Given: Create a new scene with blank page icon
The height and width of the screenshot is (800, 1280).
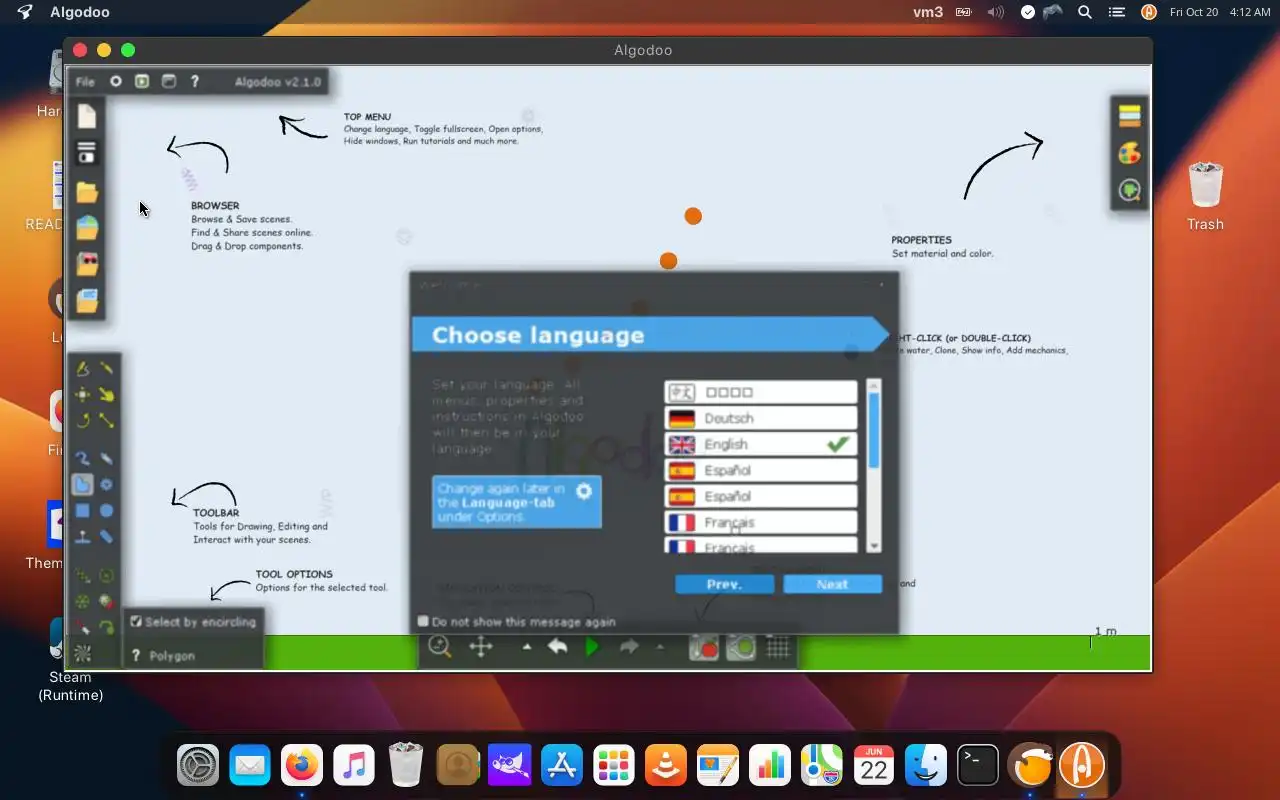Looking at the screenshot, I should (x=87, y=116).
